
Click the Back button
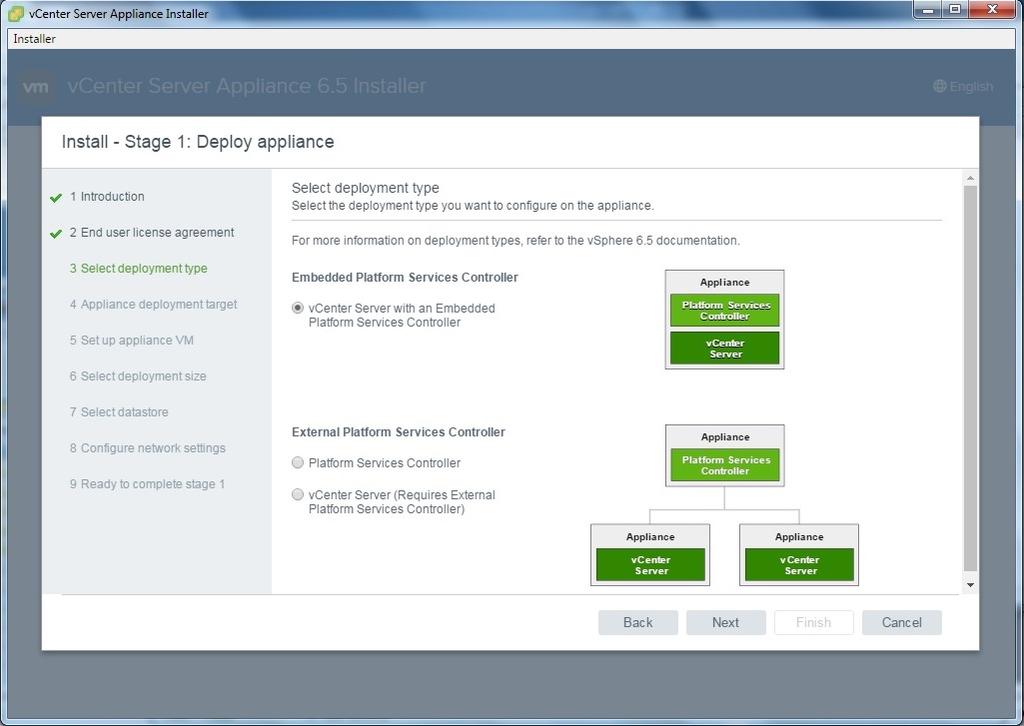[638, 622]
